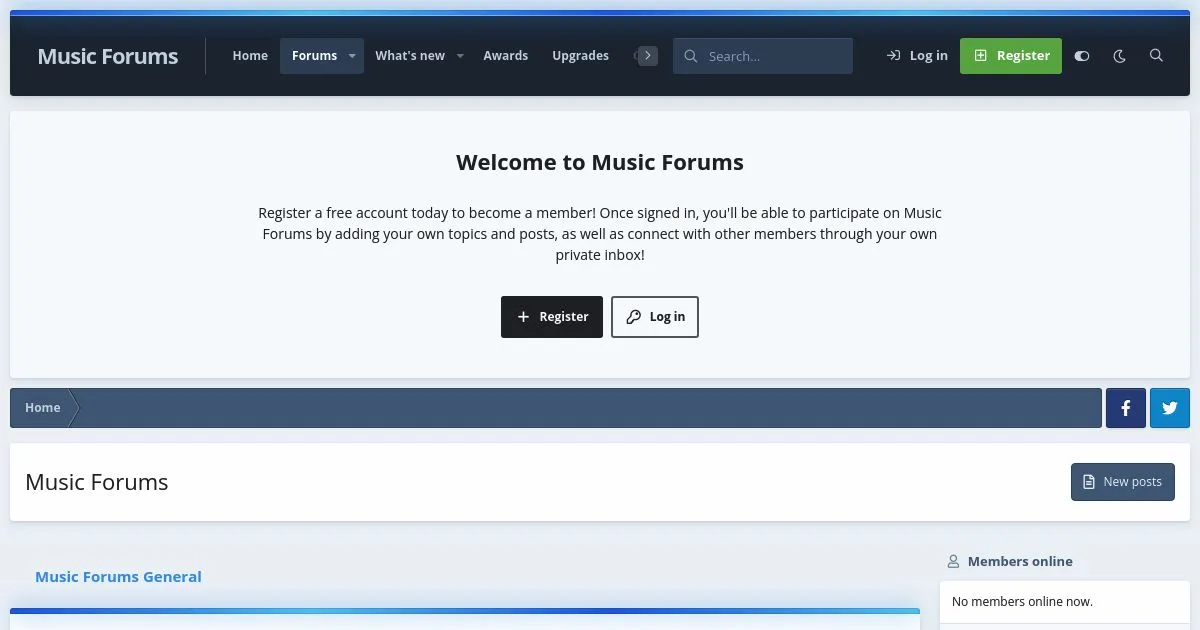Open New posts button
The height and width of the screenshot is (630, 1200).
[x=1122, y=482]
